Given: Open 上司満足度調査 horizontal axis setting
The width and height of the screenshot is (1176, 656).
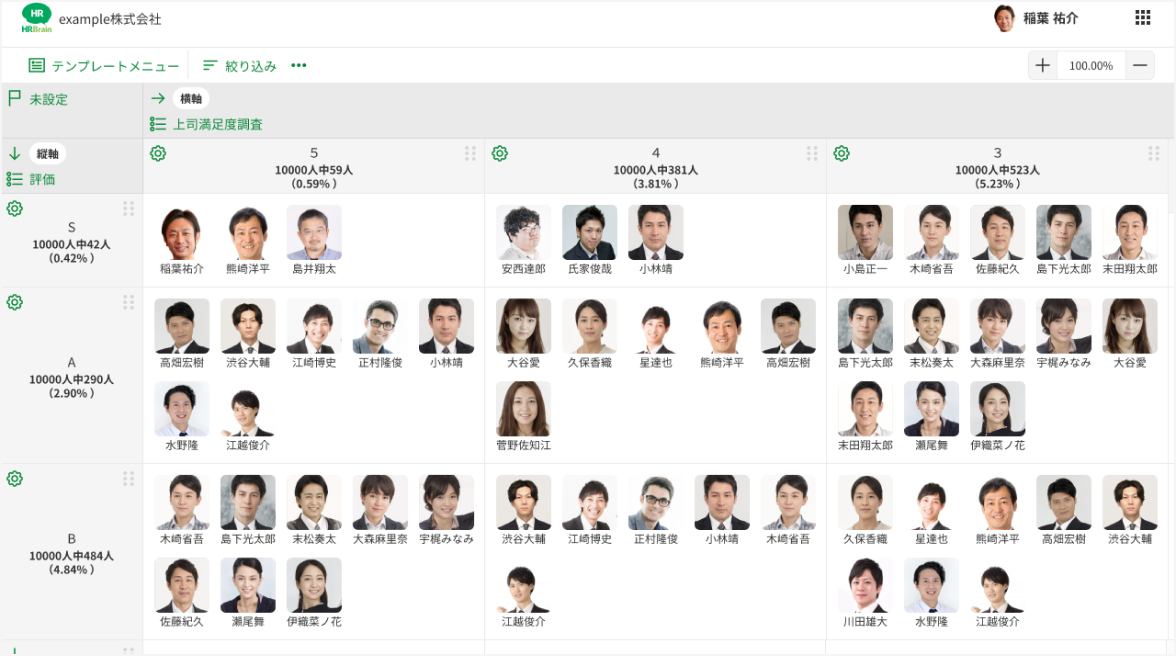Looking at the screenshot, I should click(x=206, y=124).
